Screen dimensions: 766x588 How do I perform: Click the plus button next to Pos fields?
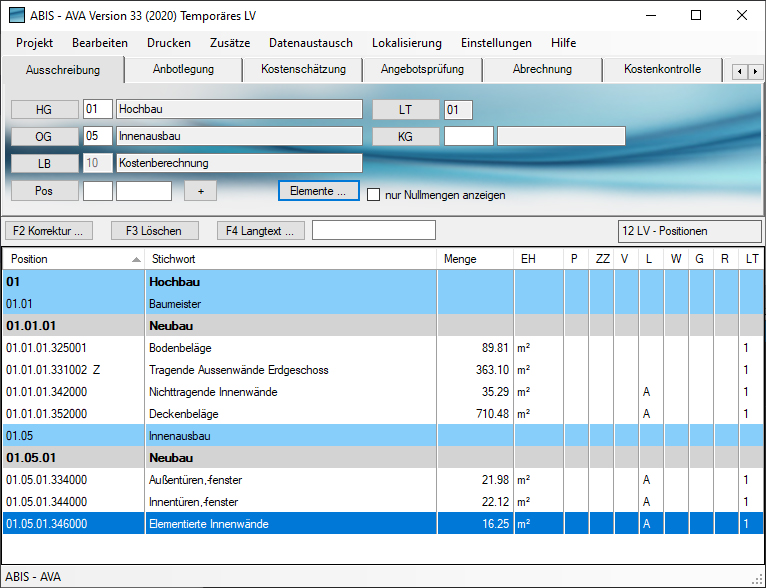point(200,191)
